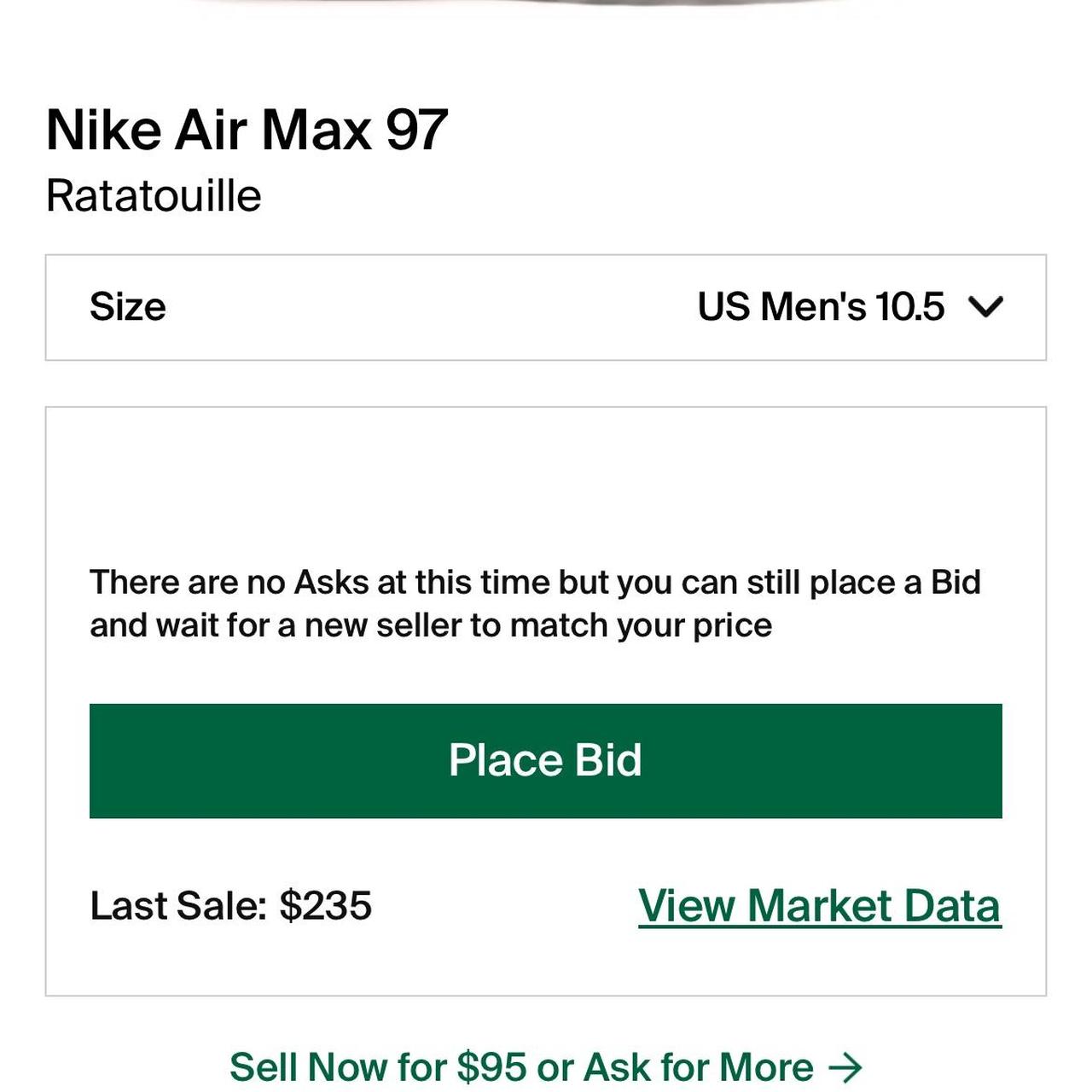Tap the shoe image edge at top
1092x1092 pixels.
tap(546, 3)
